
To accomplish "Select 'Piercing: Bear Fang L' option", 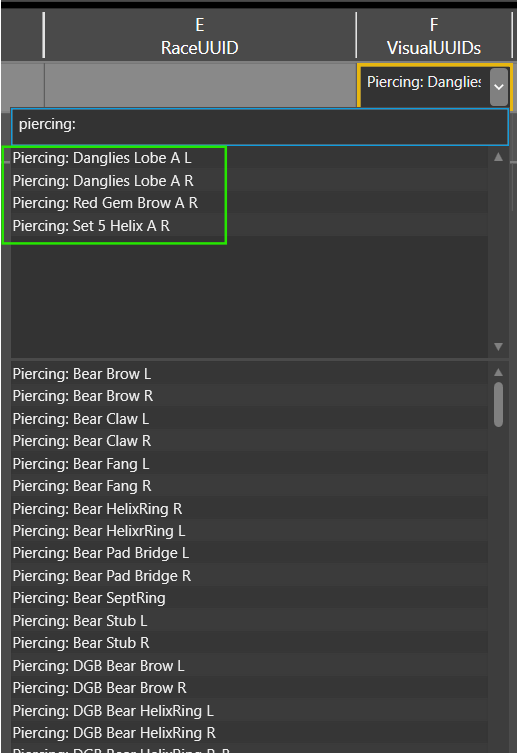I will [x=249, y=463].
